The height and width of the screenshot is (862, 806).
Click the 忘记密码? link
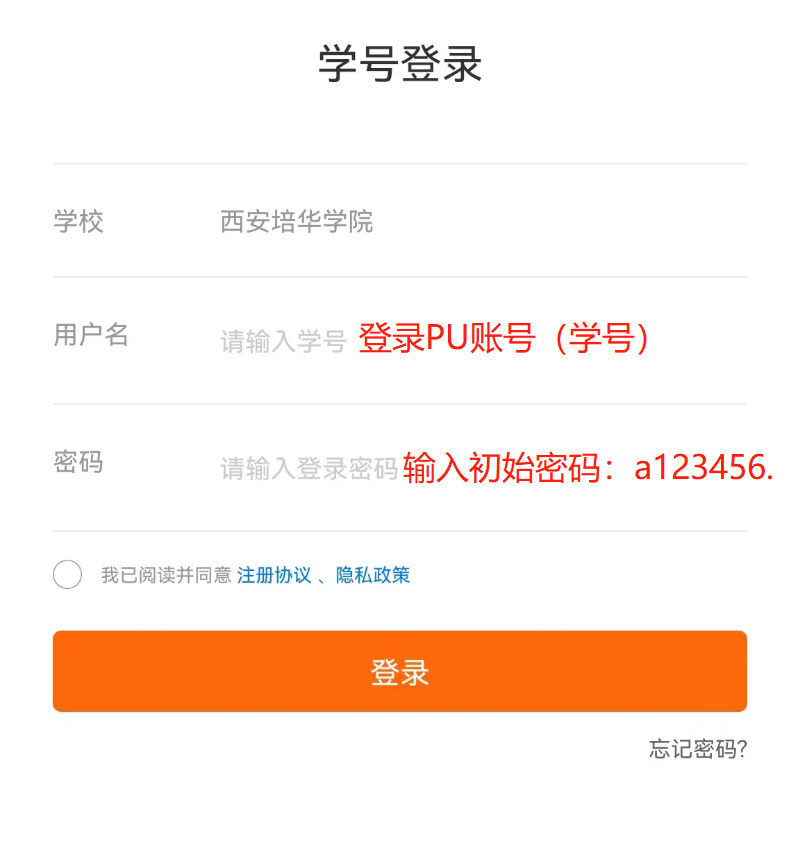coord(698,749)
